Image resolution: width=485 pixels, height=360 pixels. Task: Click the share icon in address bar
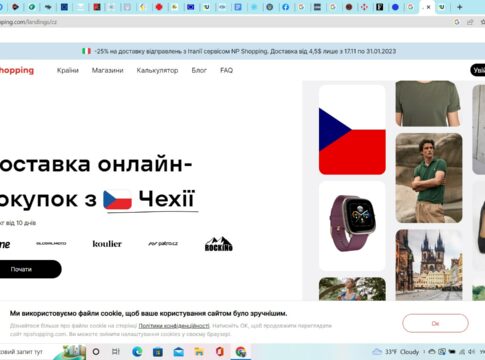470,22
